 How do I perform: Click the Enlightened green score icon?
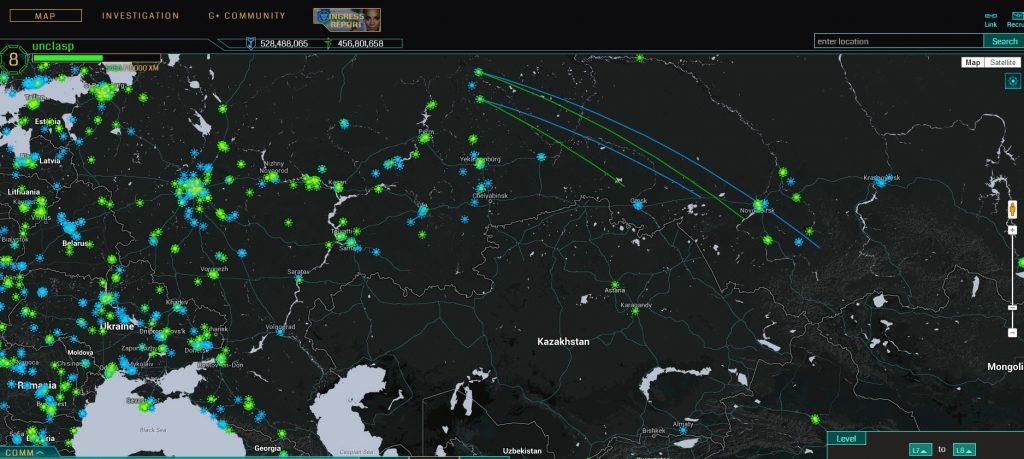pyautogui.click(x=328, y=43)
